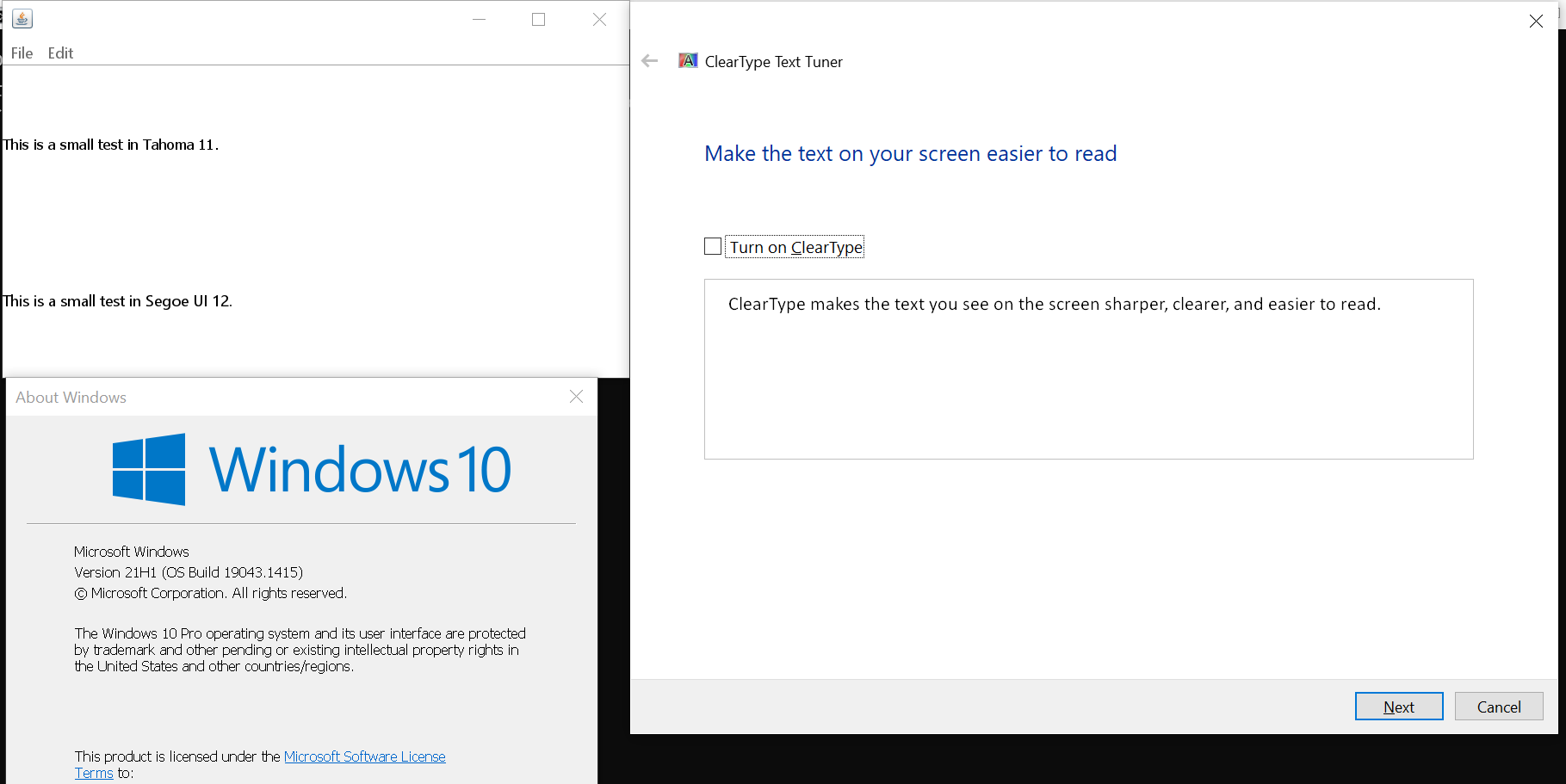1566x784 pixels.
Task: Go back using the ClearType back arrow
Action: tap(650, 61)
